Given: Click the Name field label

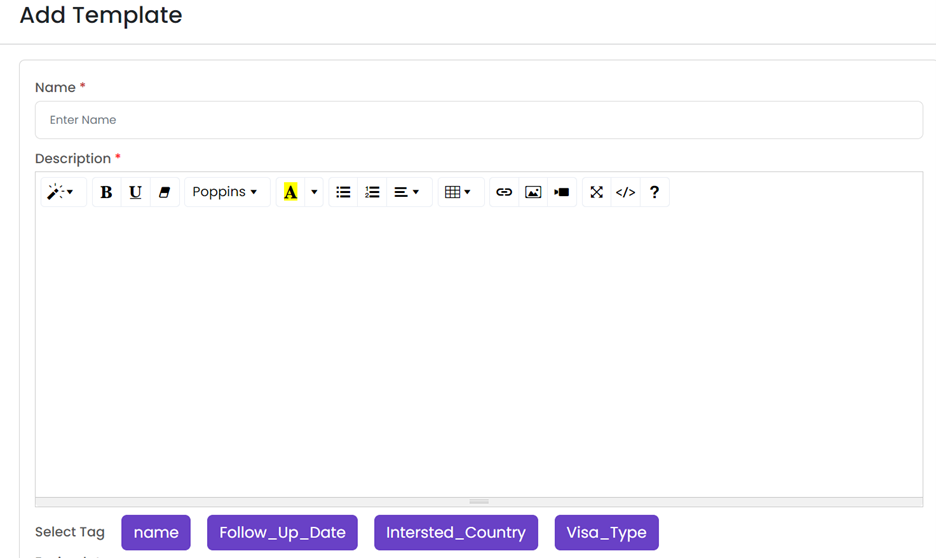Looking at the screenshot, I should coord(56,88).
